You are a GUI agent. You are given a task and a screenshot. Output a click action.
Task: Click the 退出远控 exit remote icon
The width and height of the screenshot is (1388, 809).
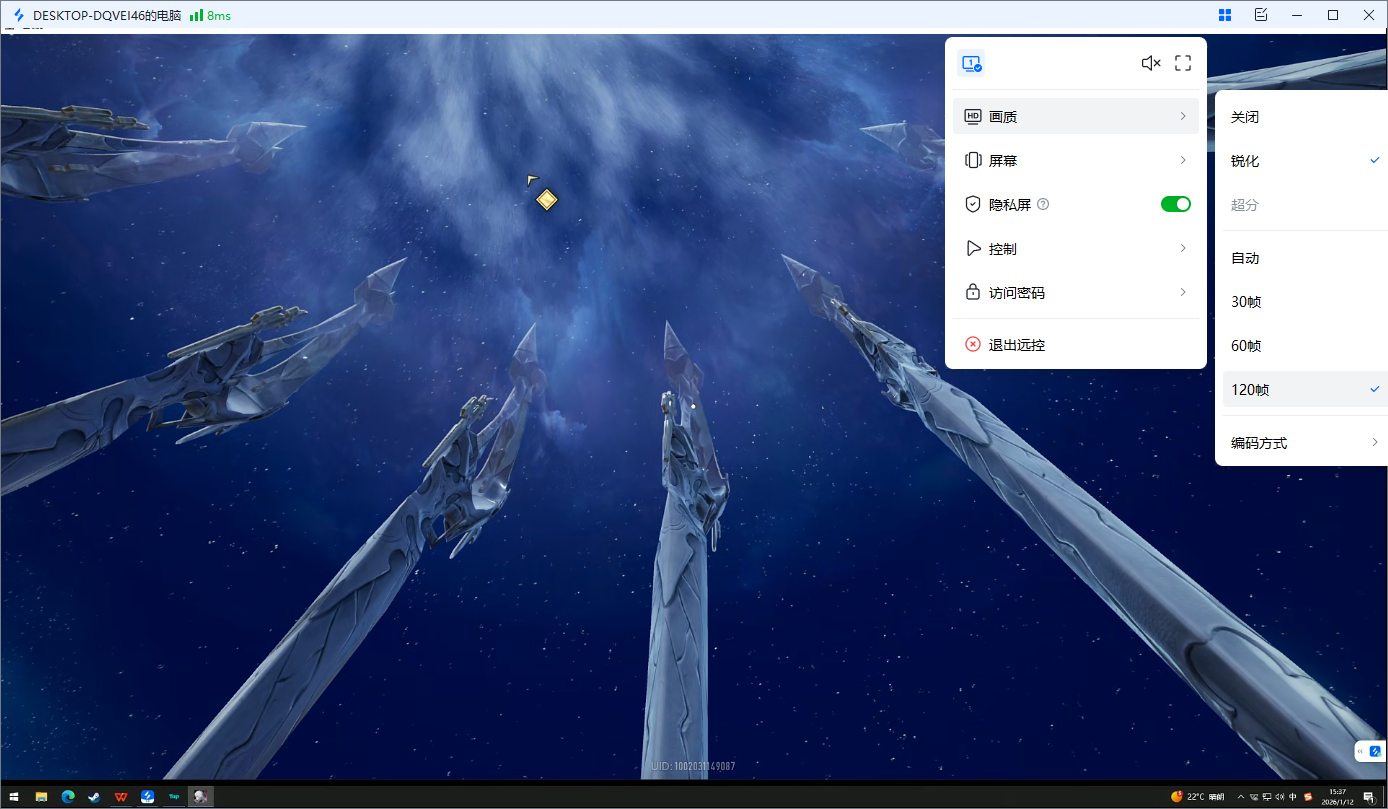click(x=971, y=344)
